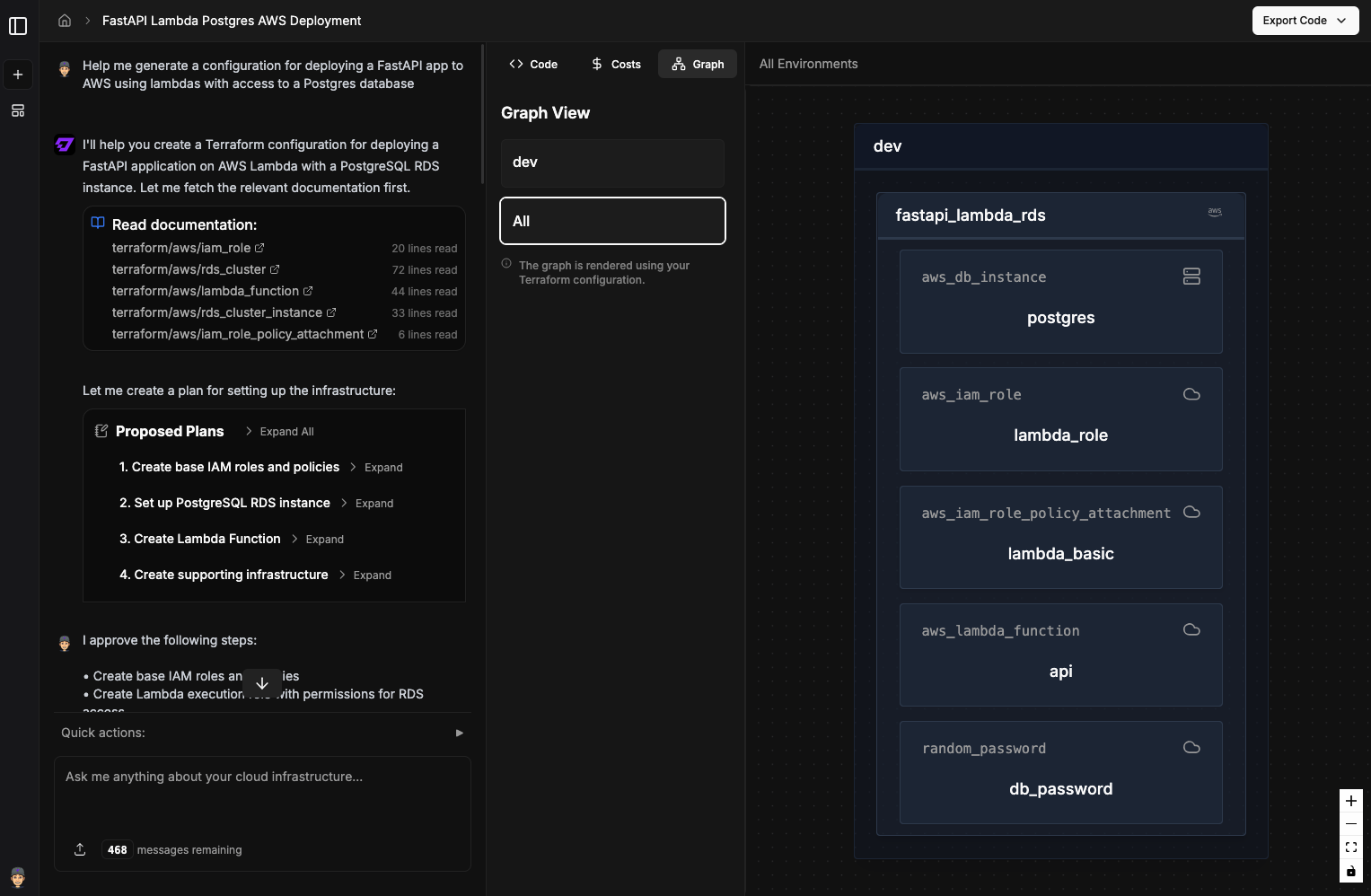Select the Graph tab
The height and width of the screenshot is (896, 1371).
pyautogui.click(x=698, y=64)
